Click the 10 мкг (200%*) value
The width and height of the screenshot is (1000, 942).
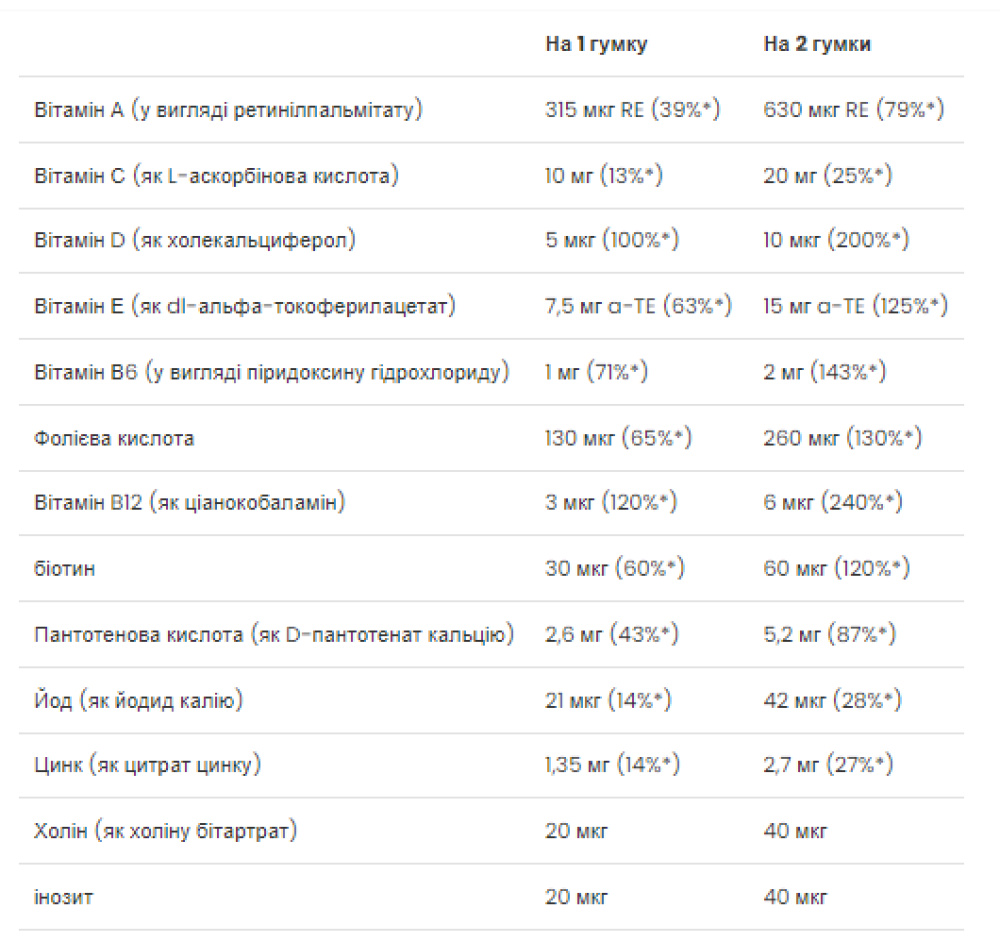[x=837, y=241]
